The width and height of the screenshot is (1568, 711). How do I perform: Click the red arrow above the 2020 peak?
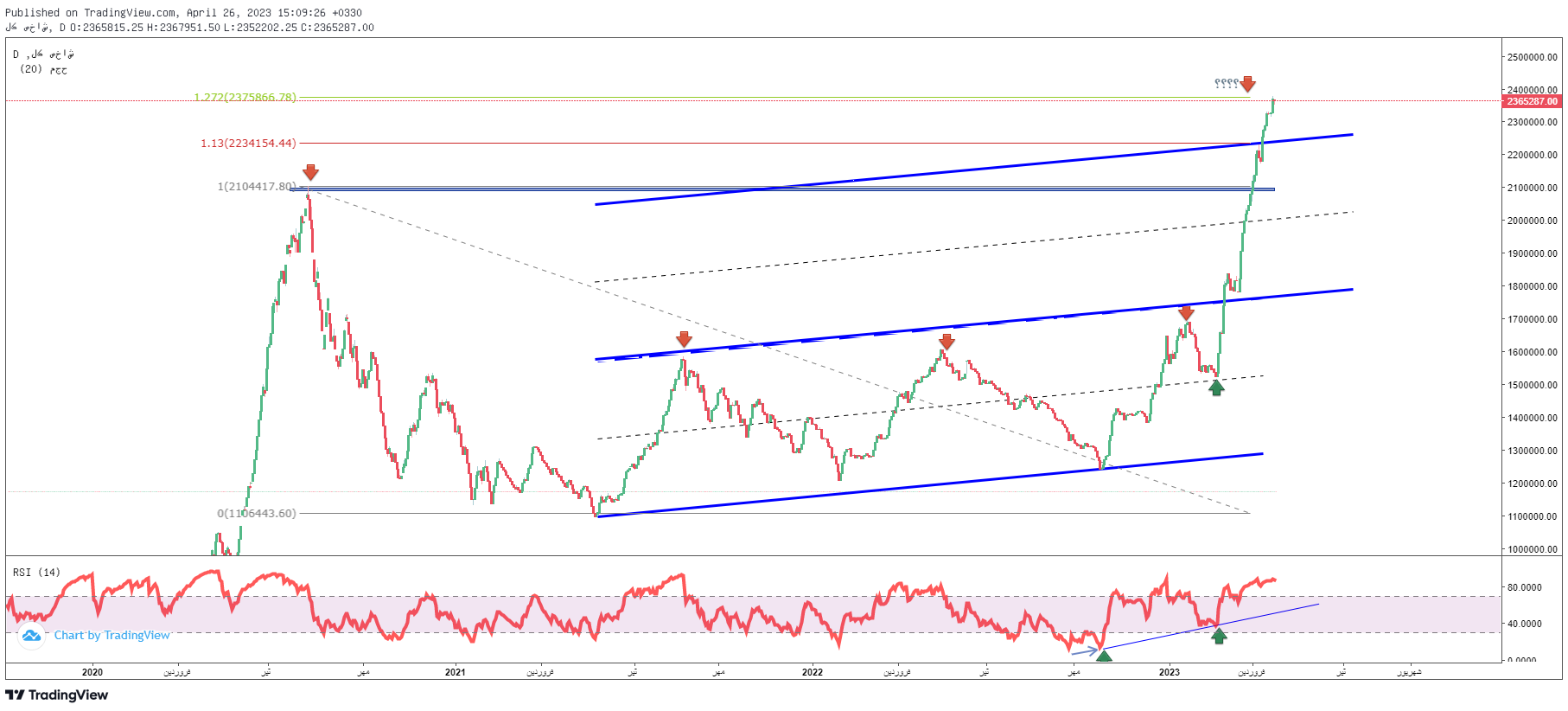point(310,172)
